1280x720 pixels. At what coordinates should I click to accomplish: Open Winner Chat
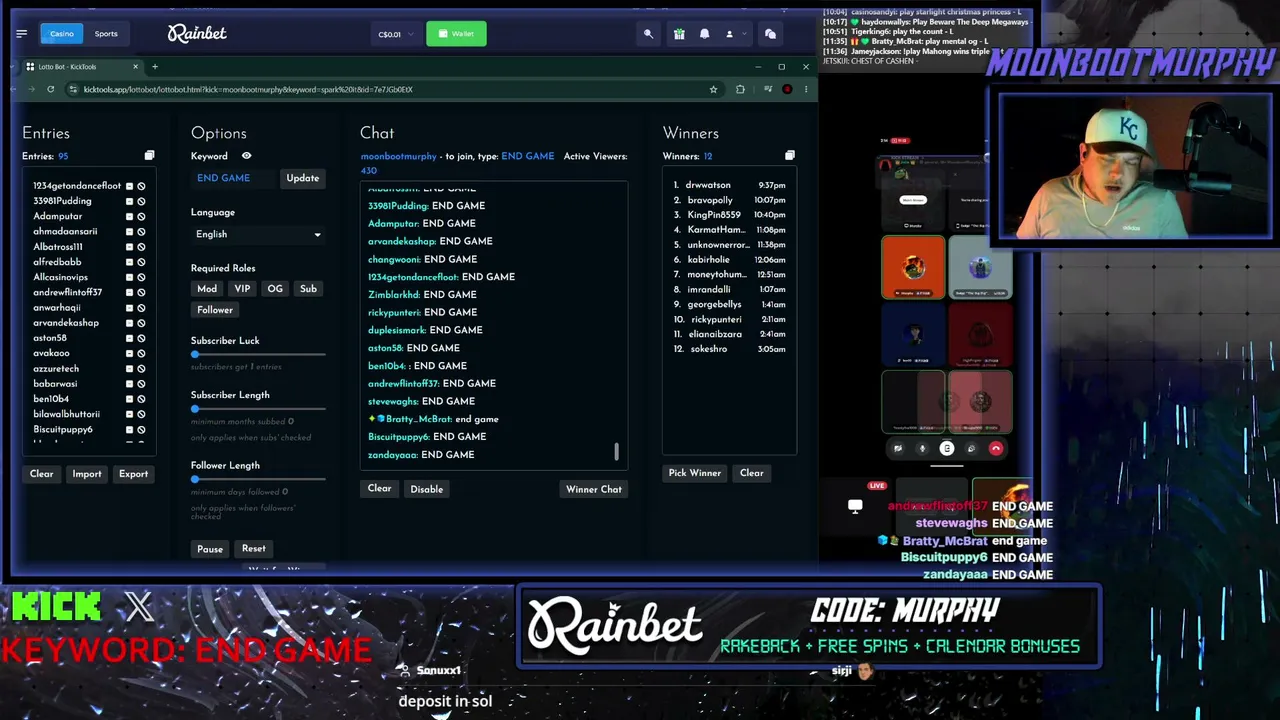pyautogui.click(x=594, y=489)
